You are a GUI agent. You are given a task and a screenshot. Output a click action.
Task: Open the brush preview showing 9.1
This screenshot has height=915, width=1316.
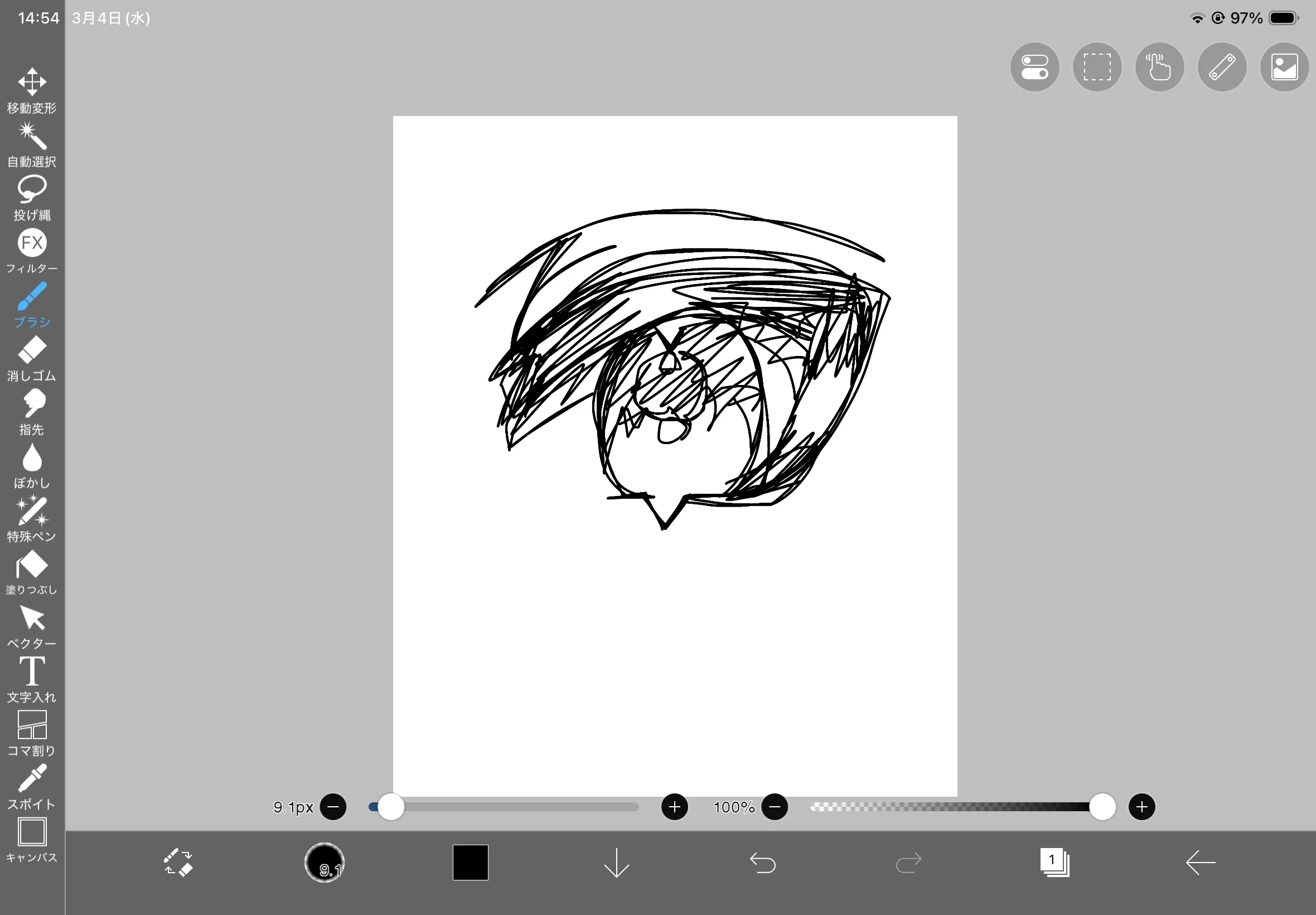point(325,862)
